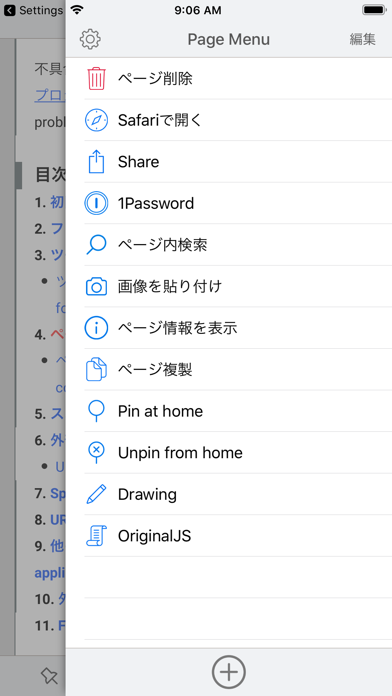Click the 1Password keyhole icon
The width and height of the screenshot is (392, 696).
96,203
